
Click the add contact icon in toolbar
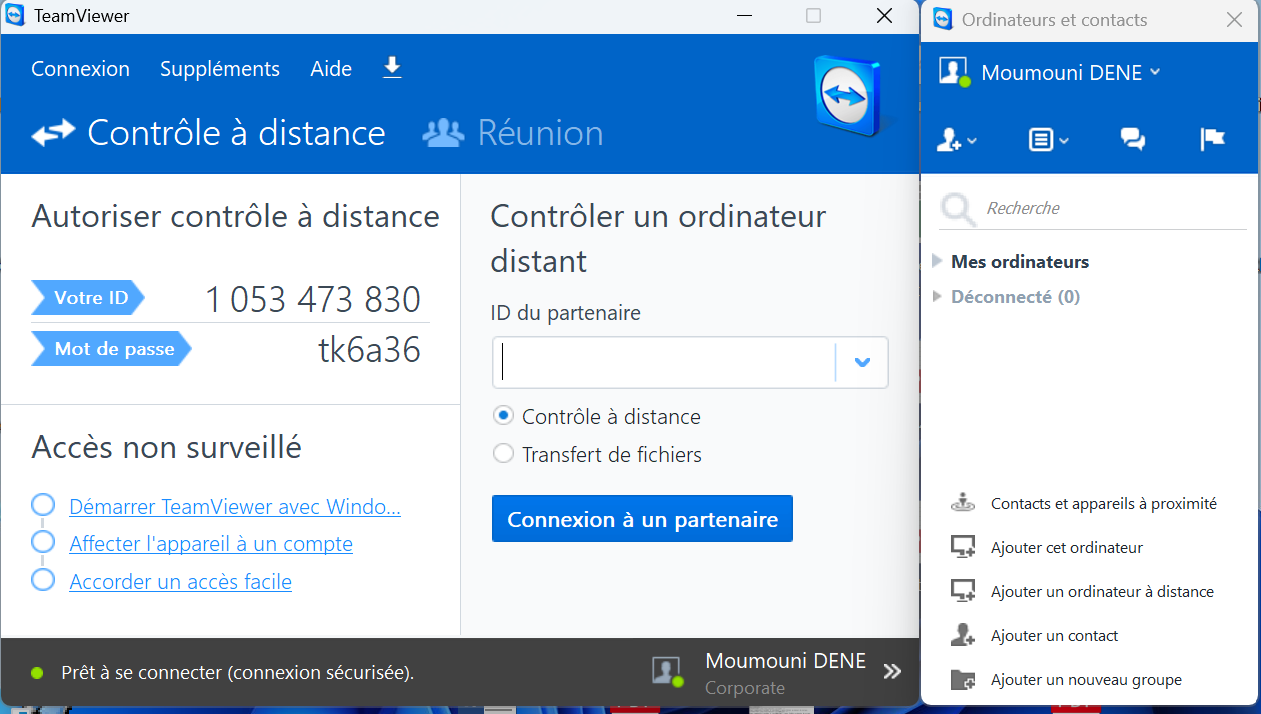[x=955, y=140]
